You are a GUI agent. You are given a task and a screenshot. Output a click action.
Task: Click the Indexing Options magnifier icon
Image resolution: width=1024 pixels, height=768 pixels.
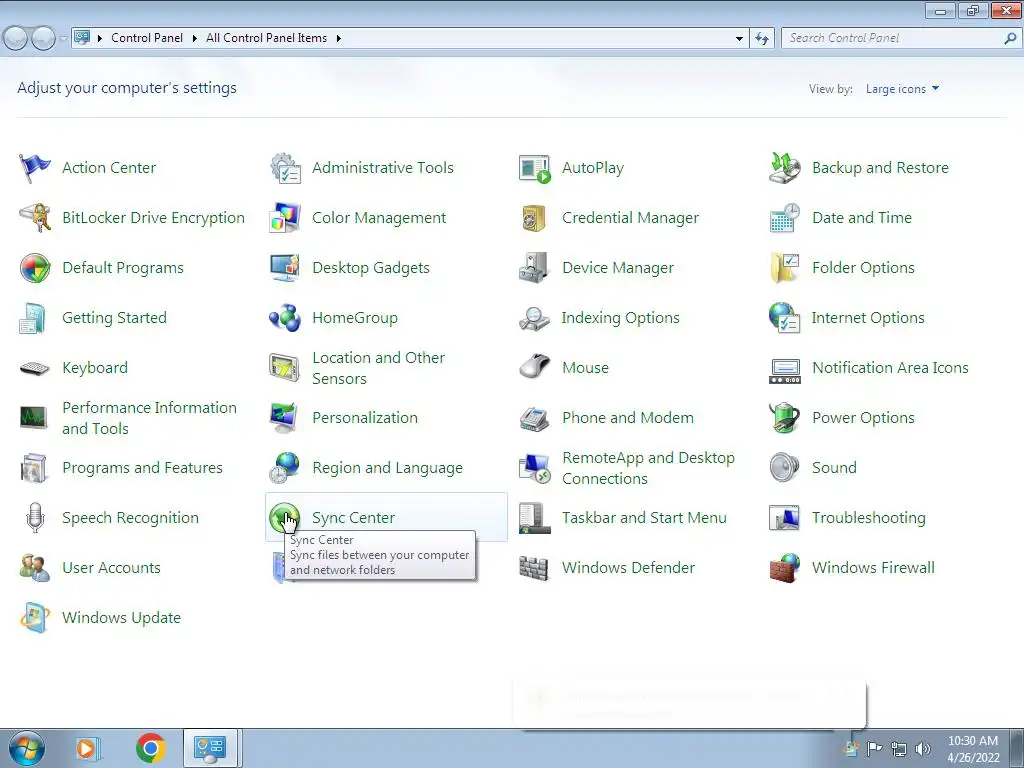coord(535,318)
